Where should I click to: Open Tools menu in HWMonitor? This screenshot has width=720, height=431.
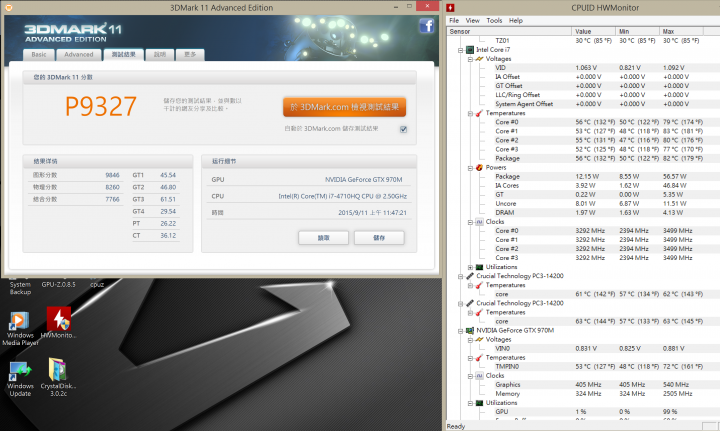pyautogui.click(x=494, y=20)
